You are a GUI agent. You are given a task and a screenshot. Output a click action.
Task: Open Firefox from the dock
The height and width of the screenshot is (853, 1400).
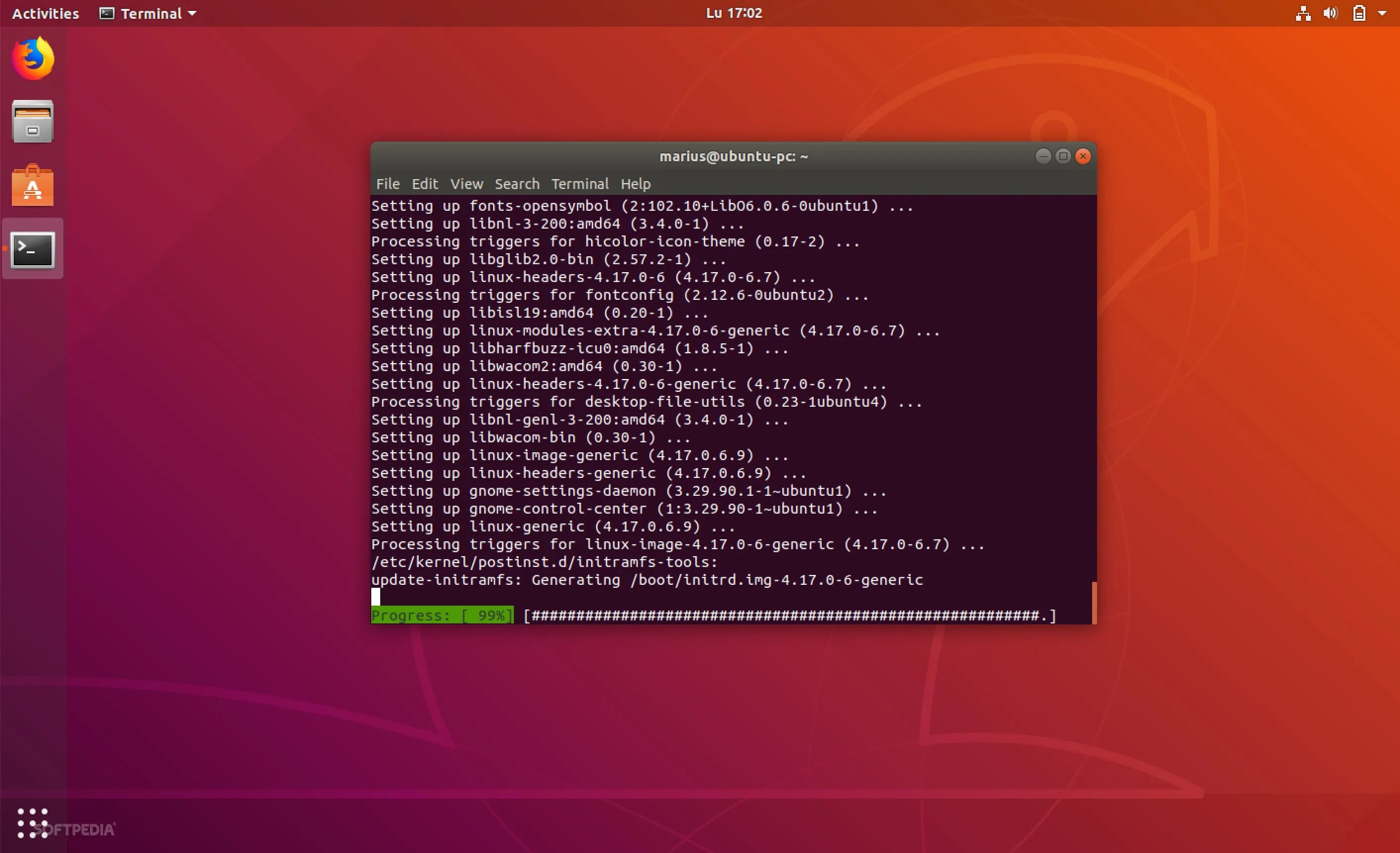click(33, 58)
